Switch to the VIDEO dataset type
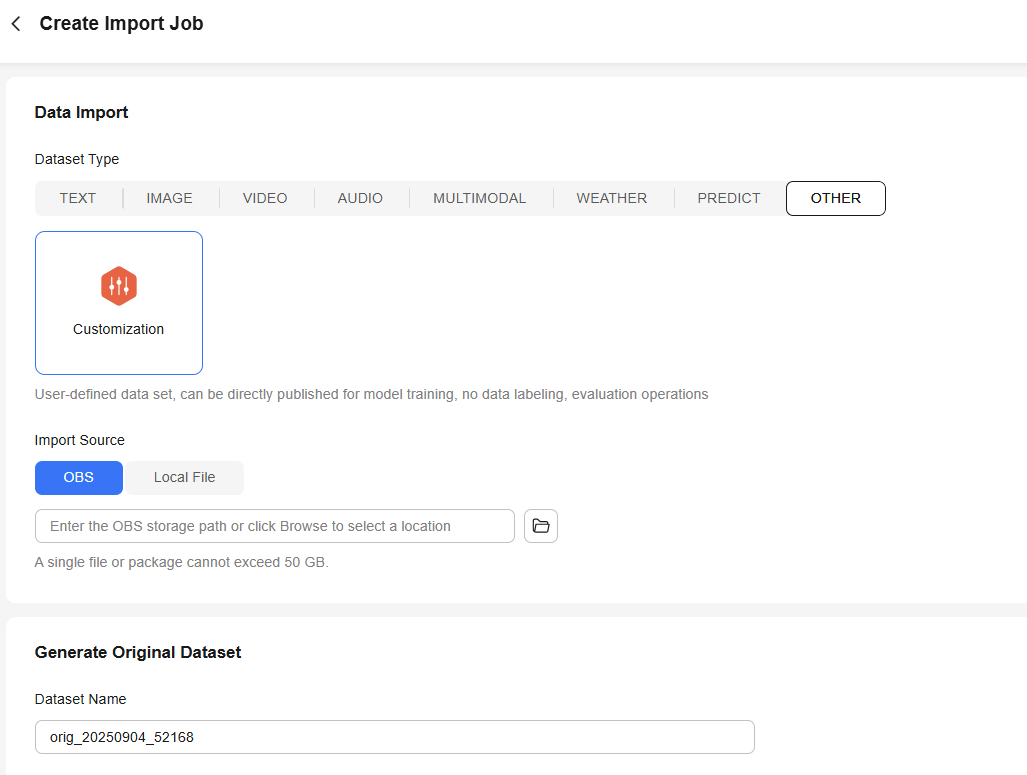The image size is (1027, 775). click(265, 198)
